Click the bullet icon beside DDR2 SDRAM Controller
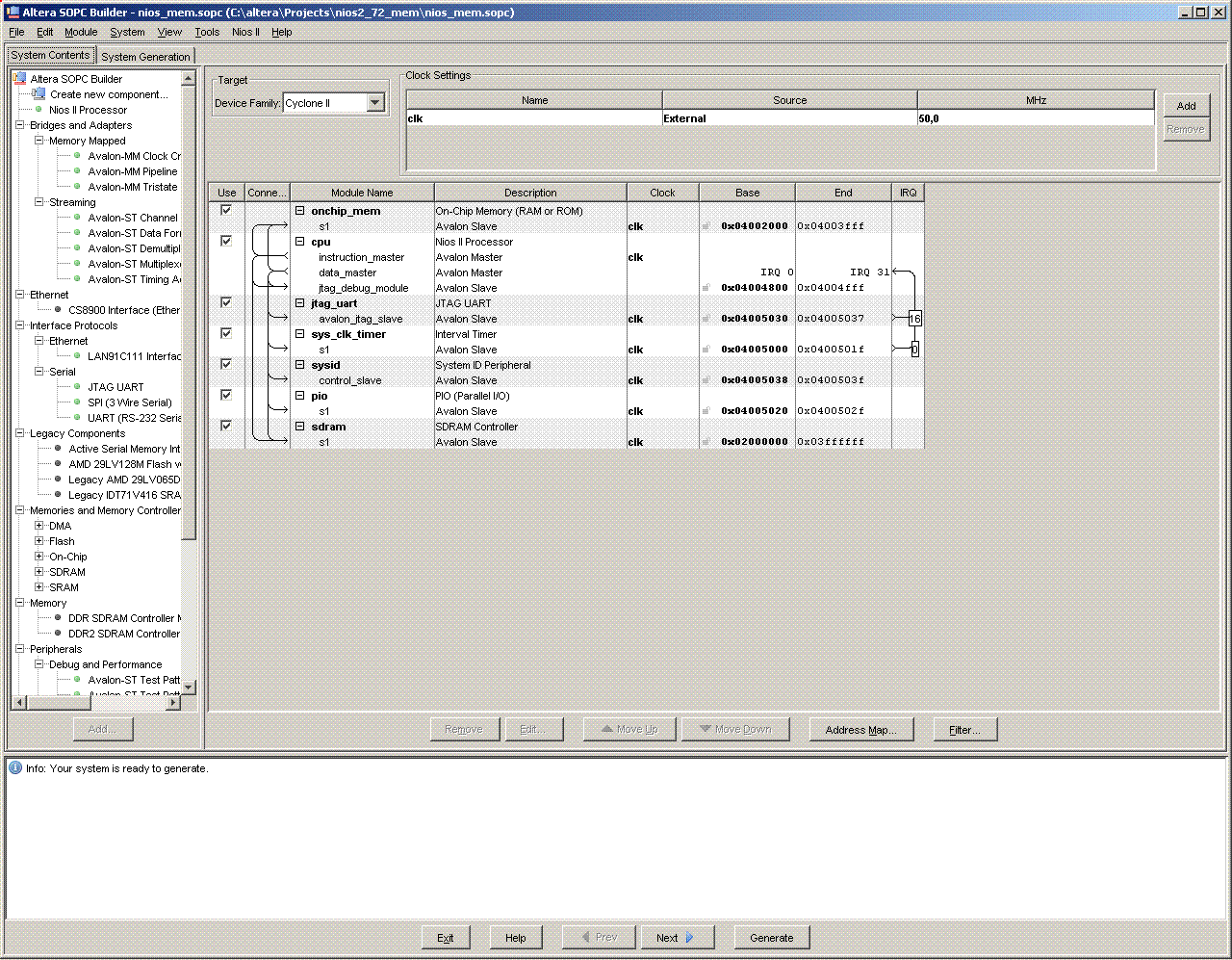The image size is (1232, 960). tap(58, 634)
